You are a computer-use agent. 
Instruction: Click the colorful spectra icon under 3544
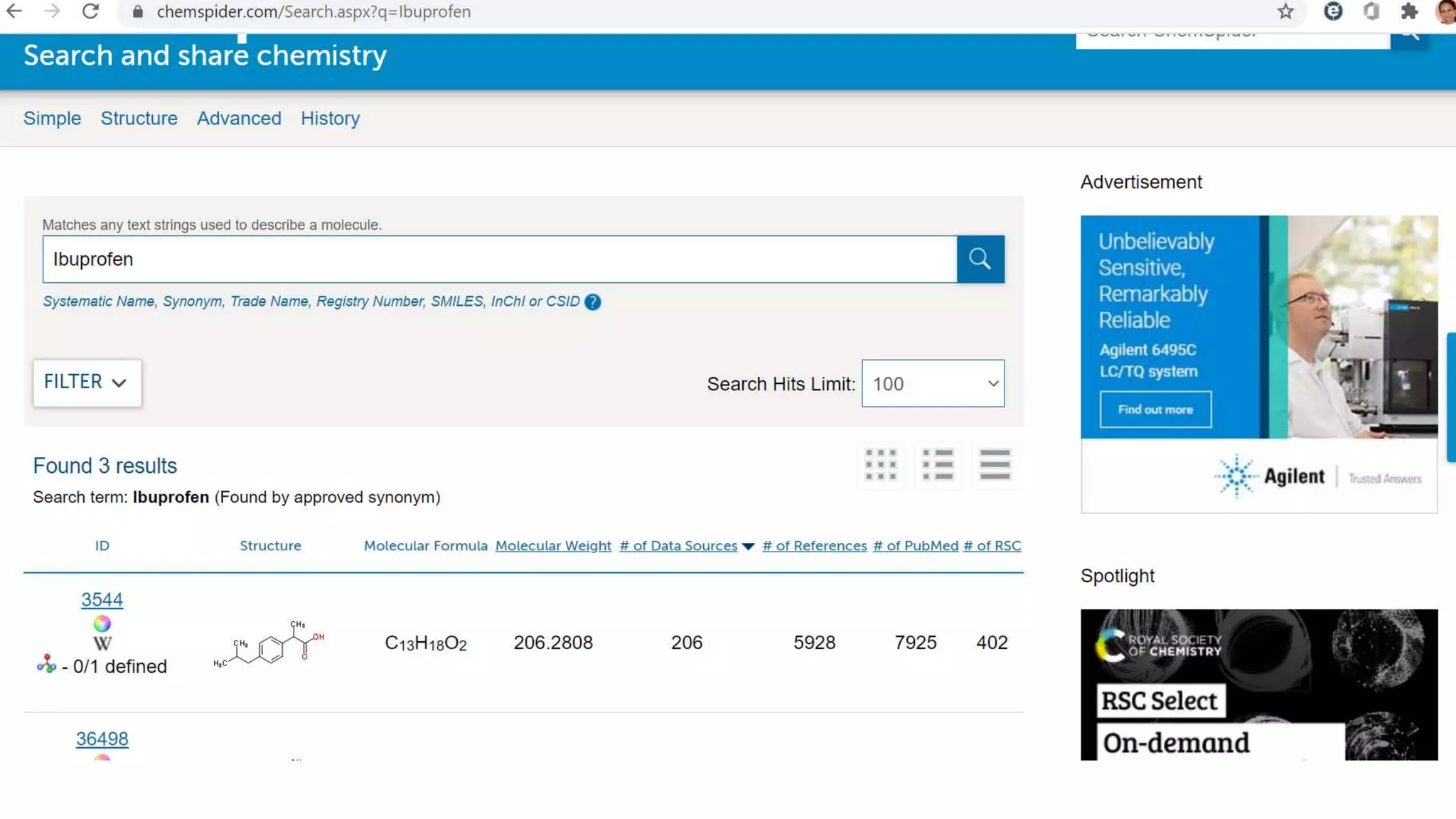pos(102,623)
